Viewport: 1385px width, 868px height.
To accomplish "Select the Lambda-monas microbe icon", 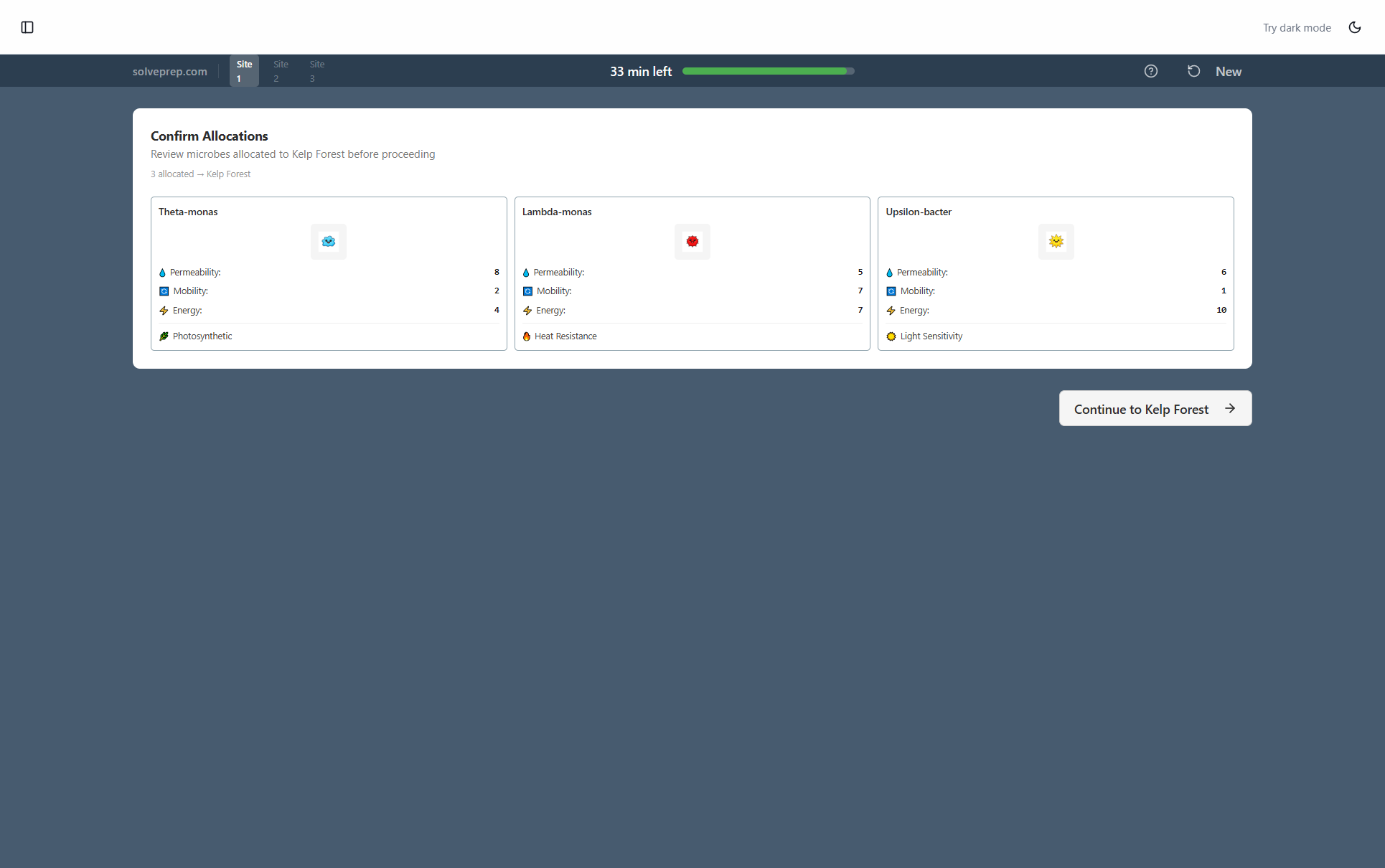I will (x=692, y=242).
